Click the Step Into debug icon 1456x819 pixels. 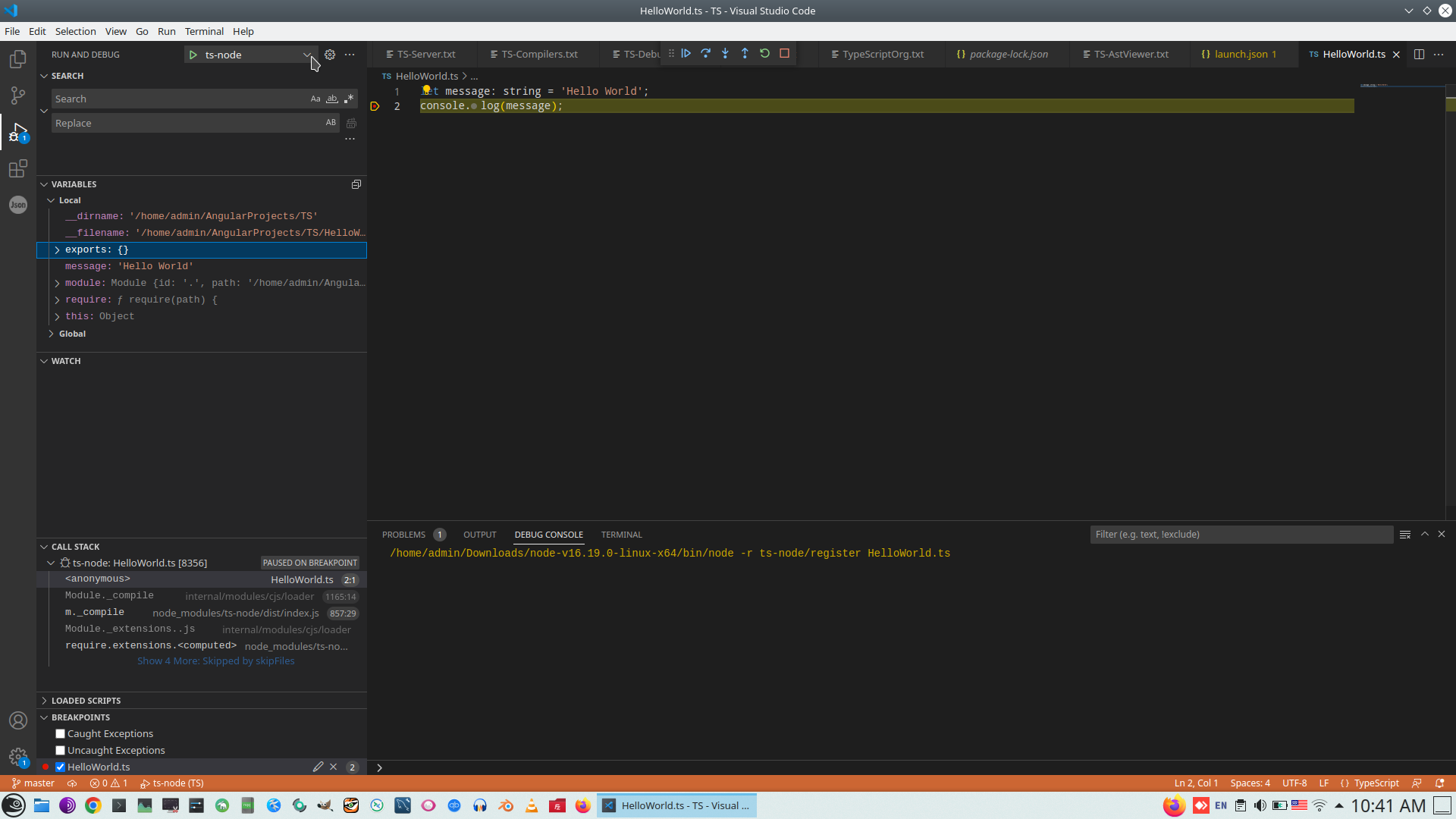coord(725,54)
